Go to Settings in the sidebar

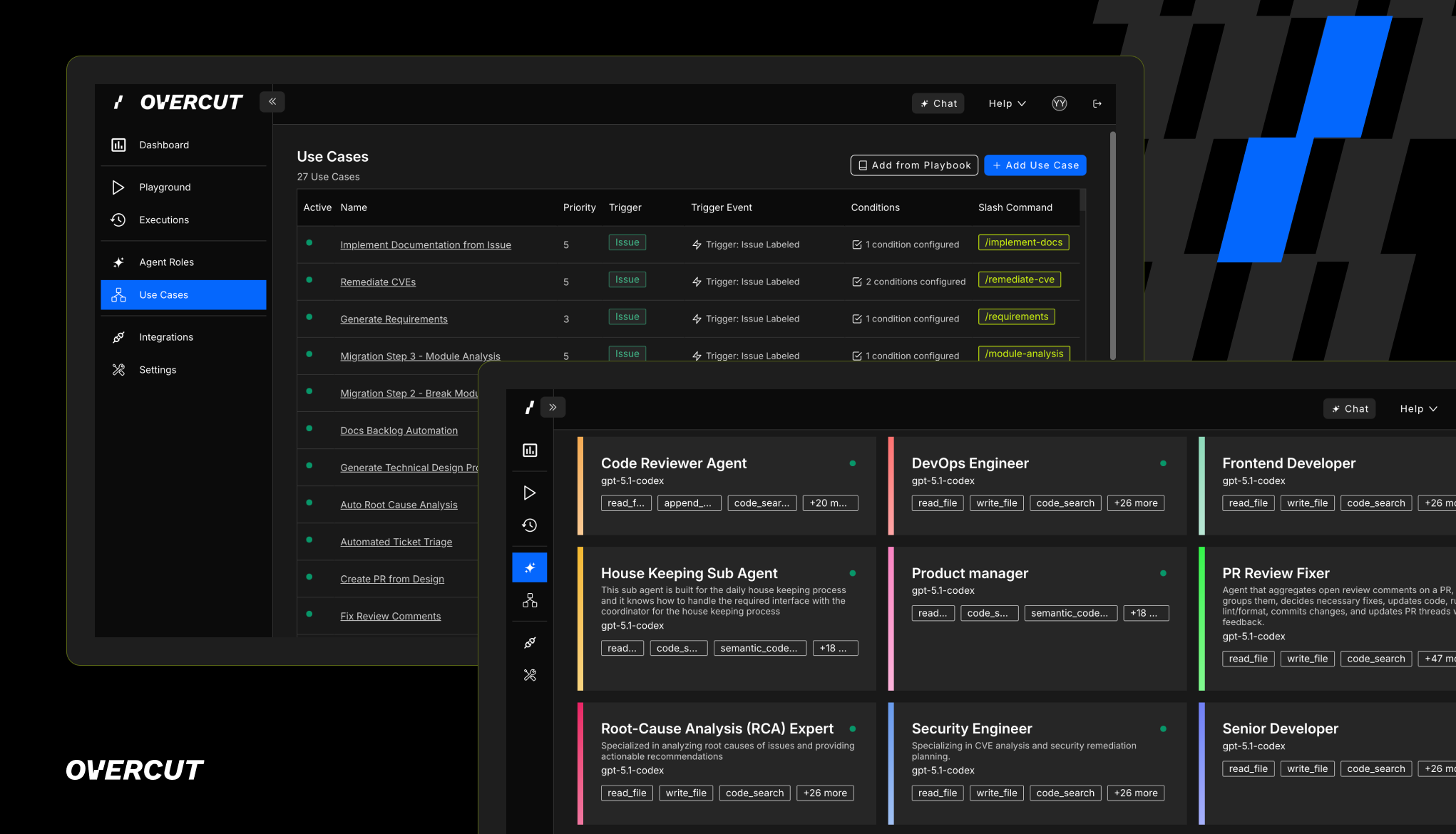tap(158, 370)
